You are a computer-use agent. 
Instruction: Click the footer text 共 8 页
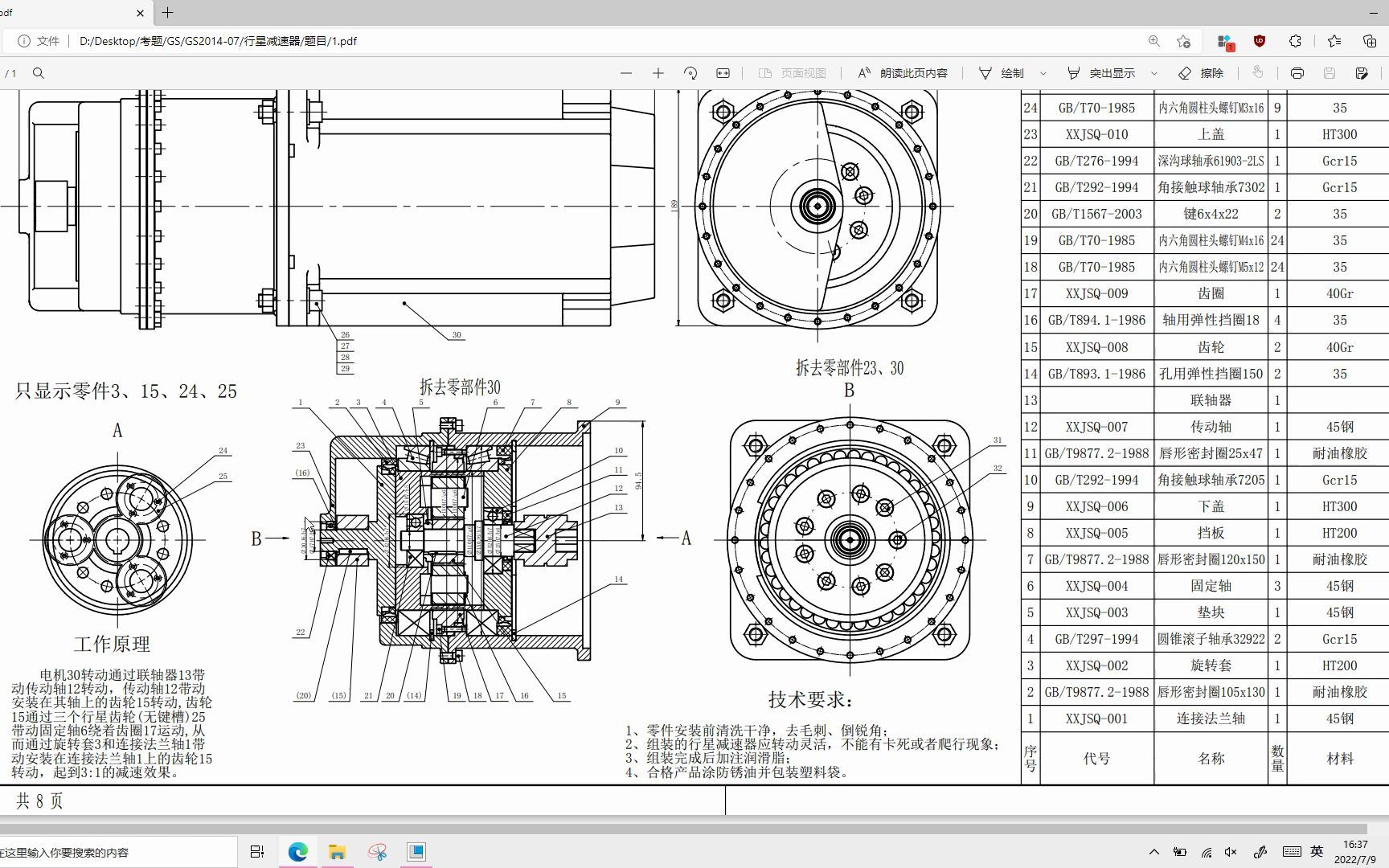click(39, 800)
